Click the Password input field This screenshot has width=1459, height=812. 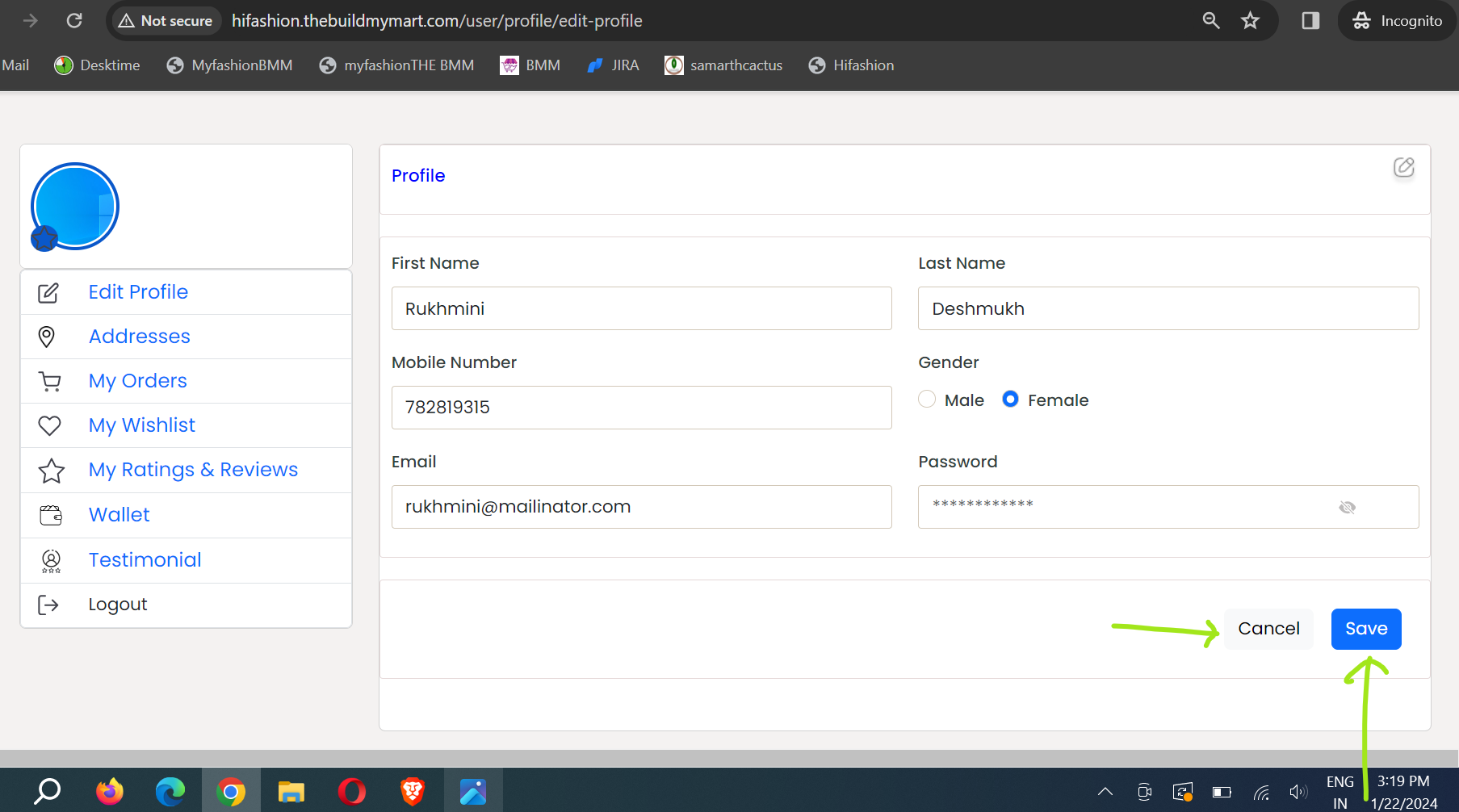1168,507
